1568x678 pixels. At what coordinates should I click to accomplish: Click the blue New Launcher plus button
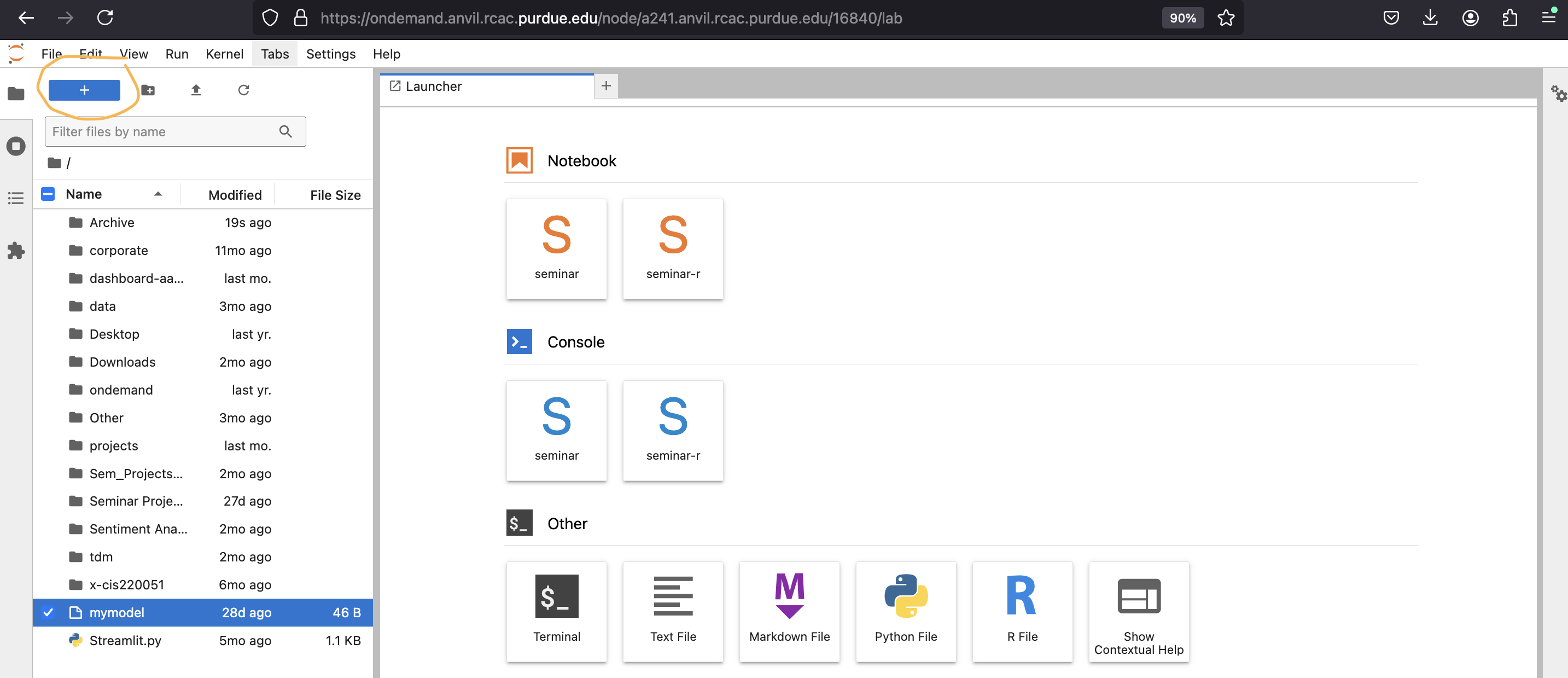(84, 90)
